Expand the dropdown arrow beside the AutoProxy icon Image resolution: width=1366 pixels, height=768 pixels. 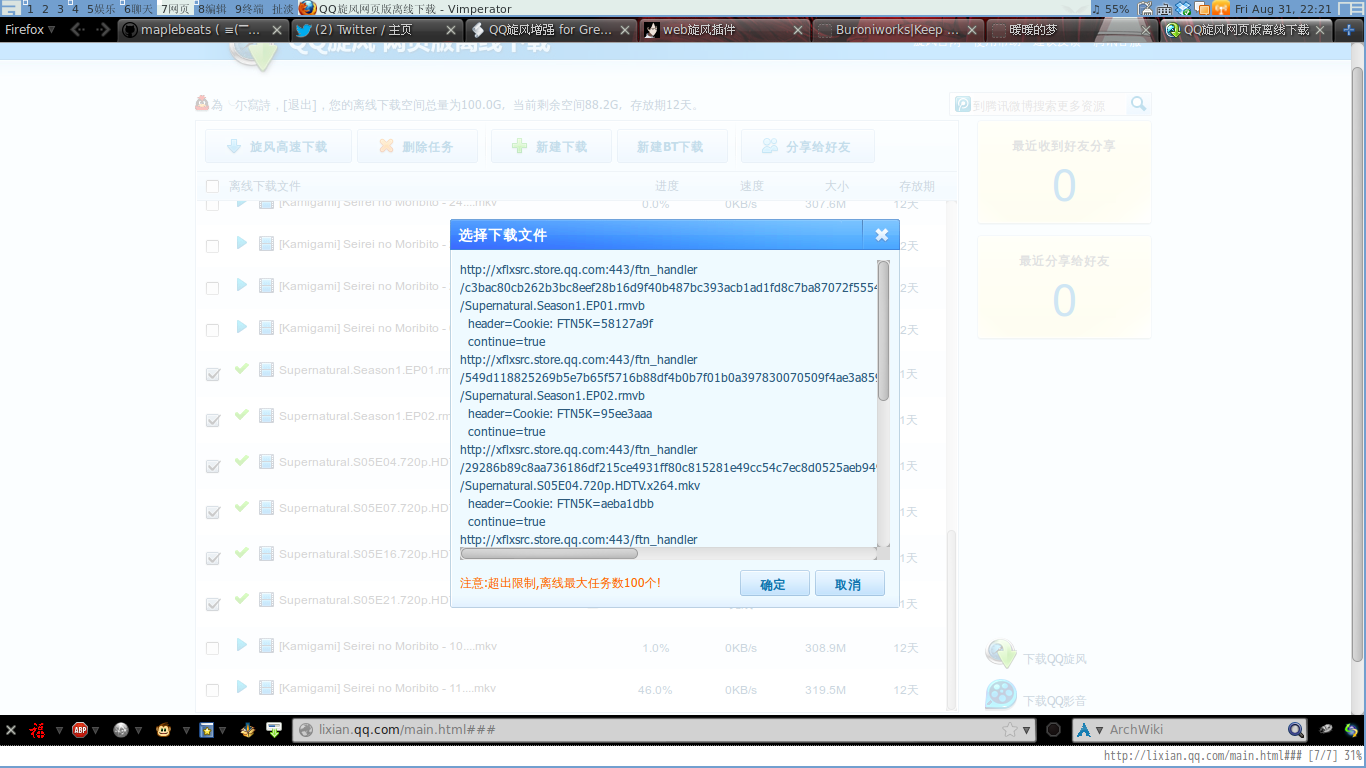(59, 731)
